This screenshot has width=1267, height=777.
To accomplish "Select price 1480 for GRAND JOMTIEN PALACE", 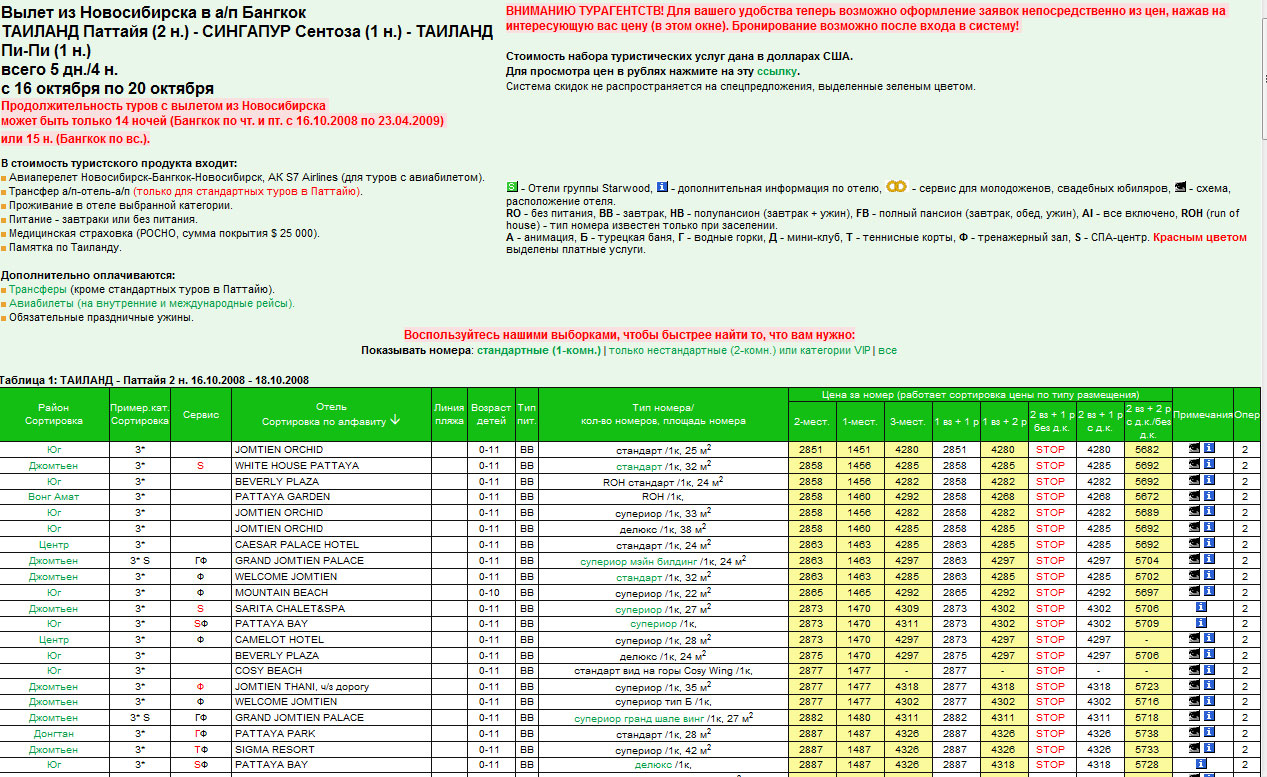I will [859, 718].
